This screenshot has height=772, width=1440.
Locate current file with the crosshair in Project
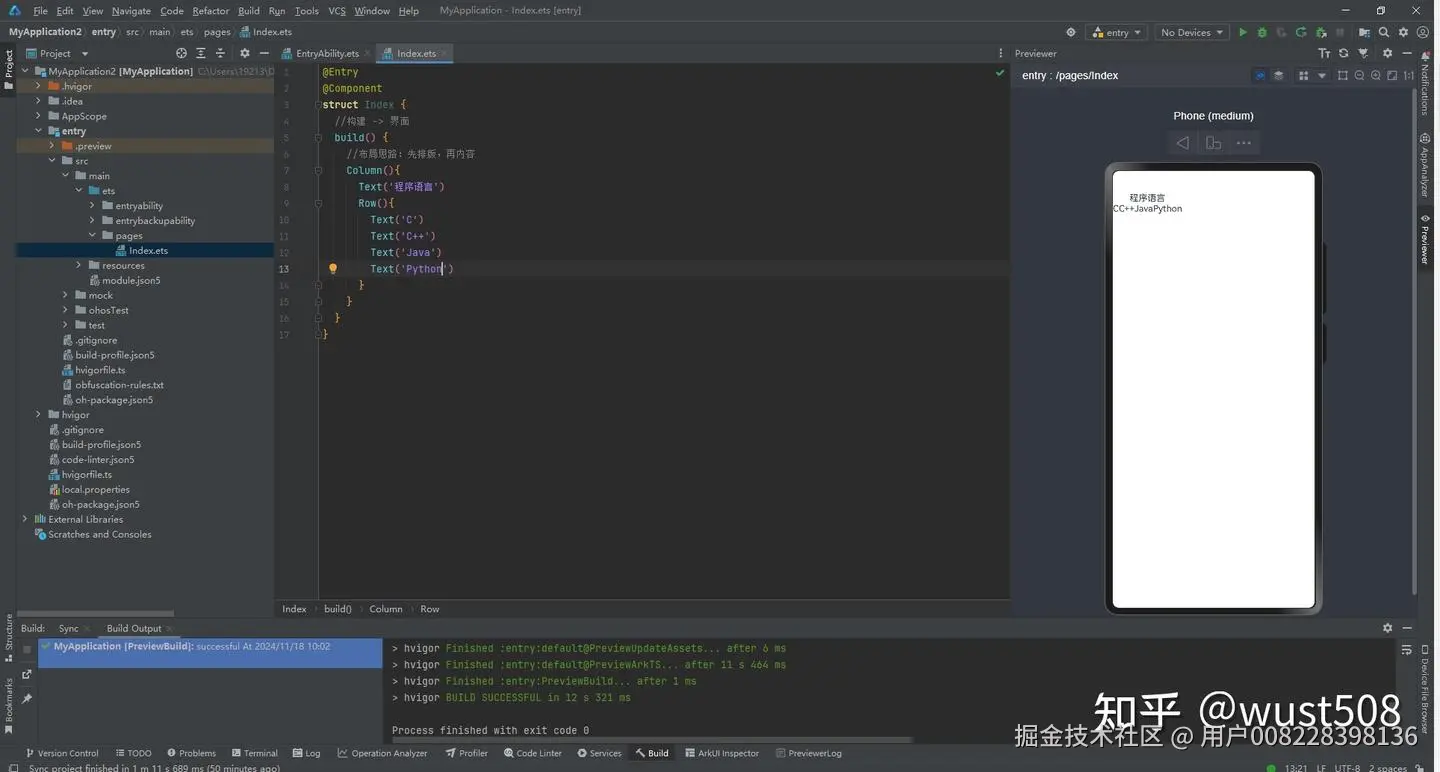[181, 53]
